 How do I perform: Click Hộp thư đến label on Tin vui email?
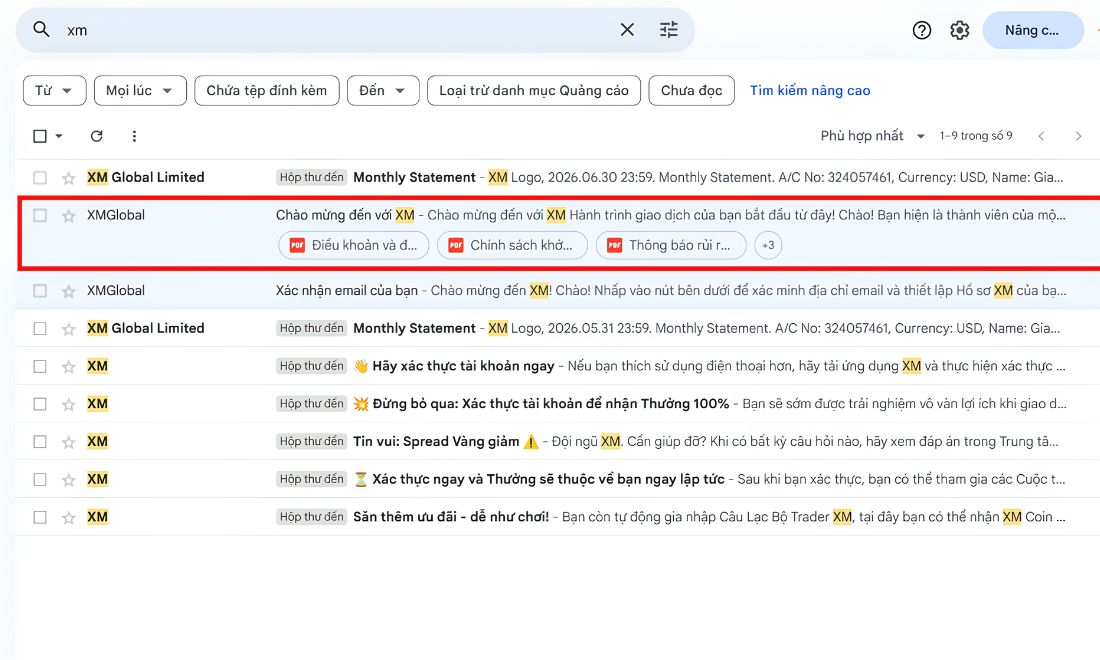tap(311, 441)
